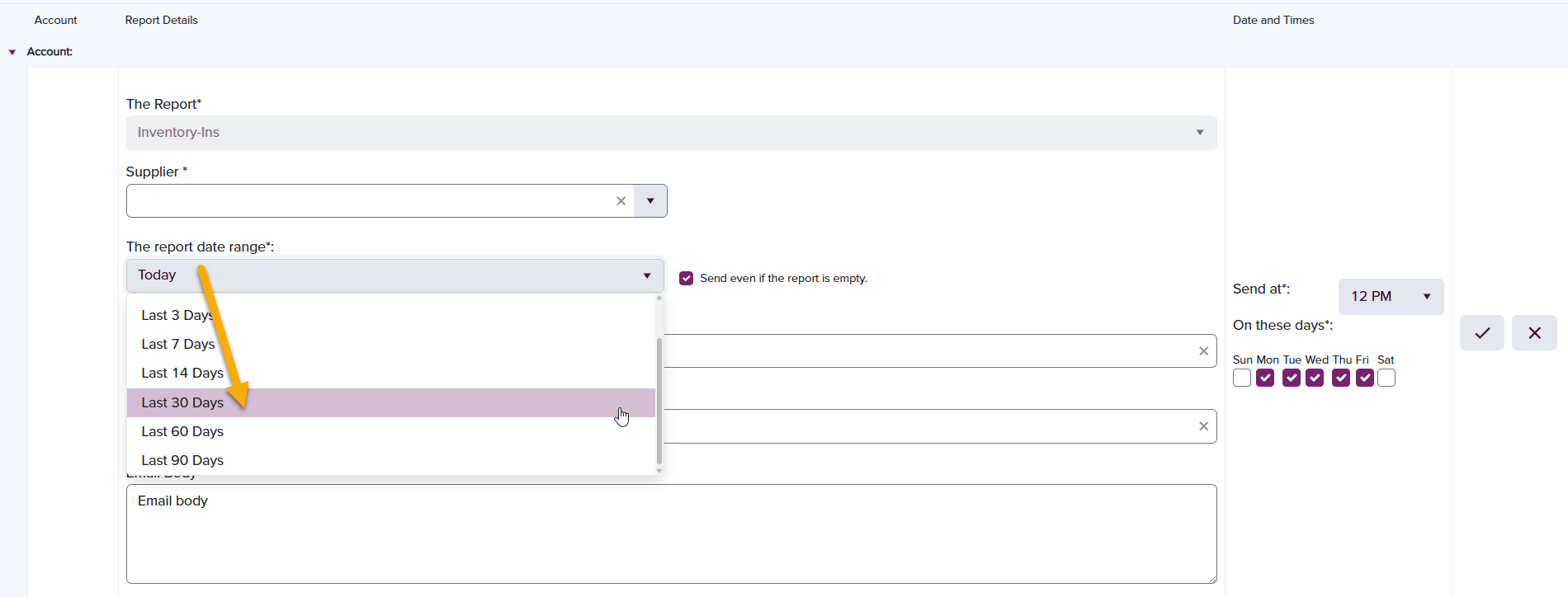Click the Account column header
1568x597 pixels.
coord(55,20)
